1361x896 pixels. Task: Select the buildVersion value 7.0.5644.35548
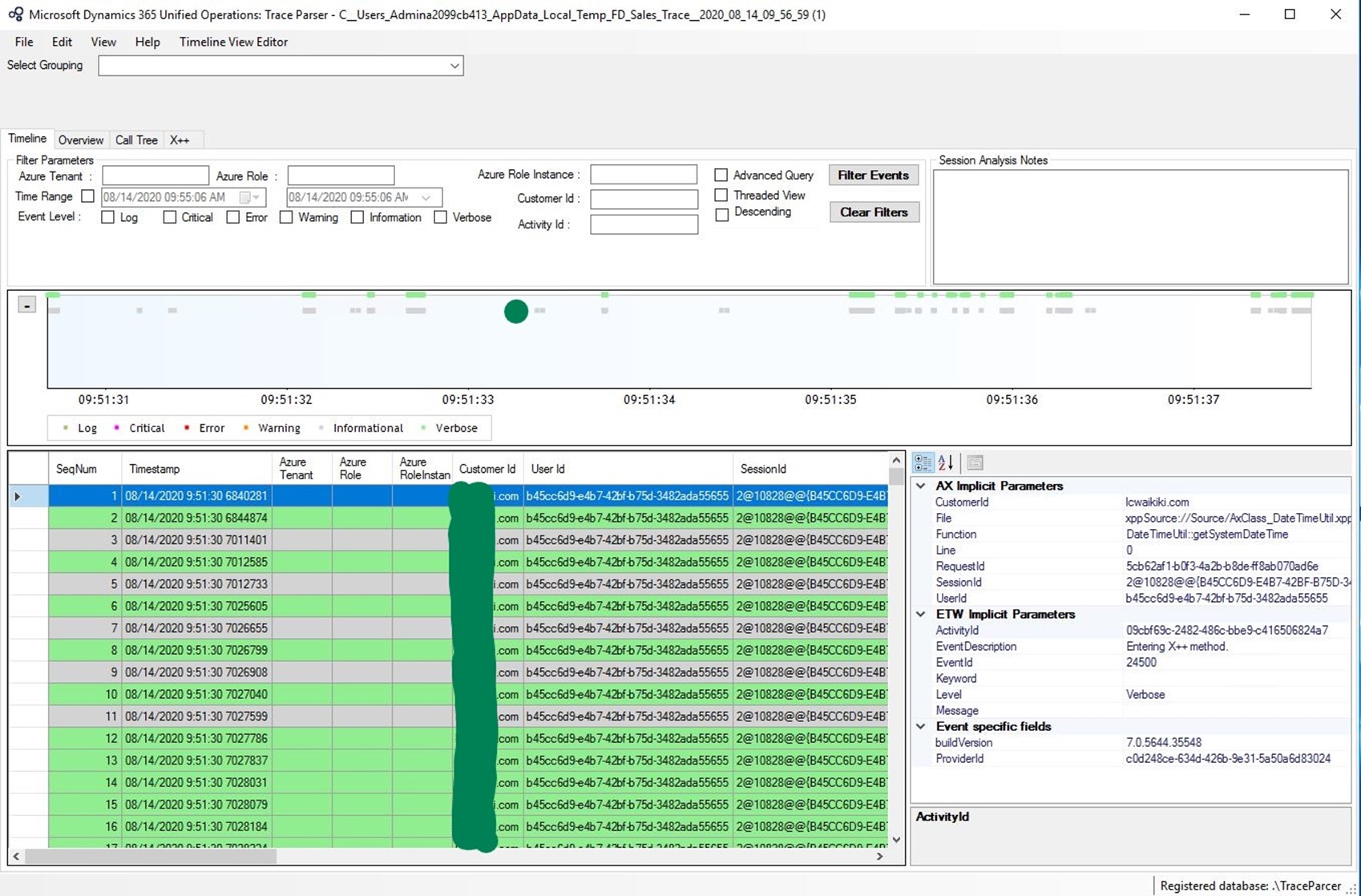tap(1163, 742)
